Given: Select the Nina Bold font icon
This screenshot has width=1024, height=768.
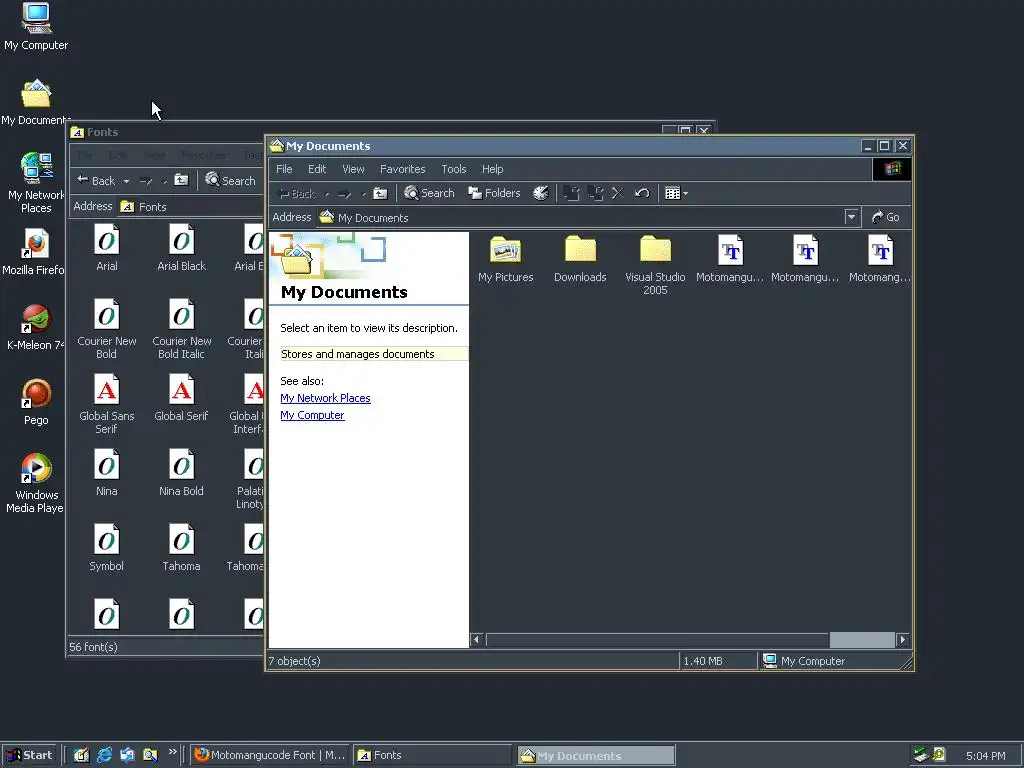Looking at the screenshot, I should [x=182, y=465].
